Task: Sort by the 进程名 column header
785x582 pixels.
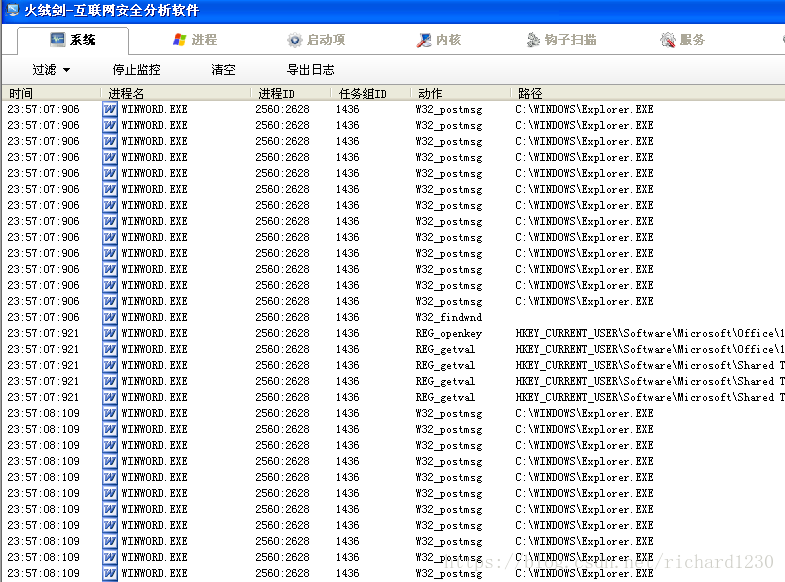Action: (x=176, y=93)
